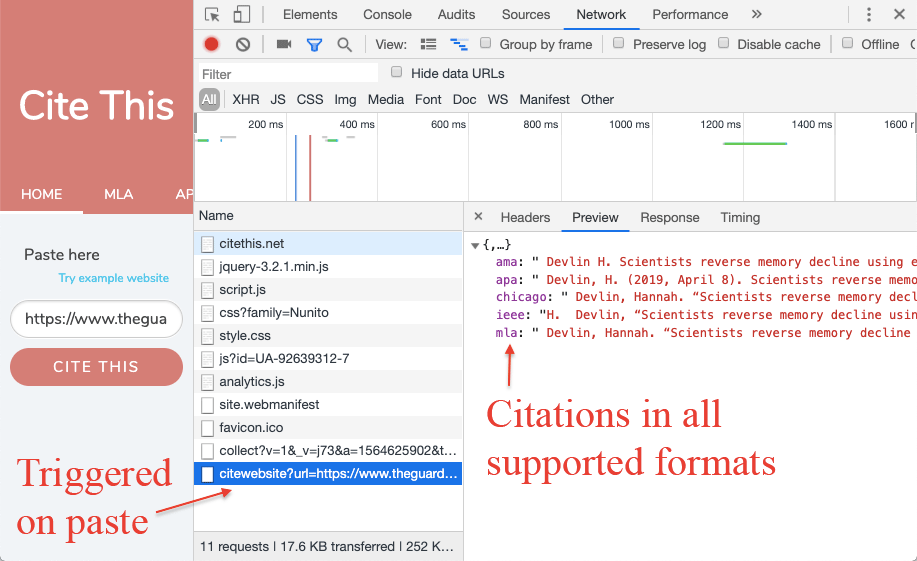Switch to the Sources tab

(x=526, y=15)
